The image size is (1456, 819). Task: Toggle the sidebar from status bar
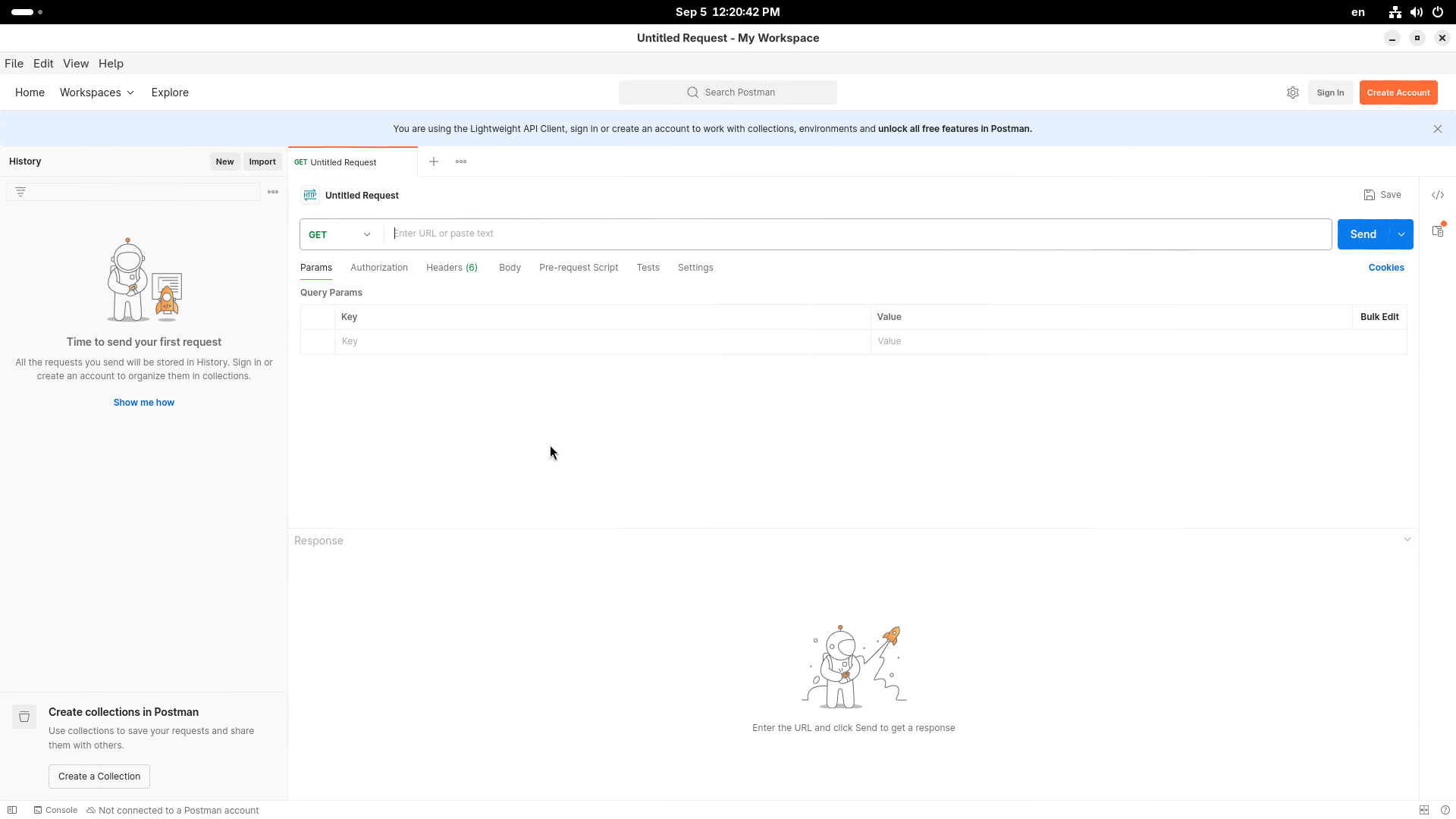click(12, 810)
